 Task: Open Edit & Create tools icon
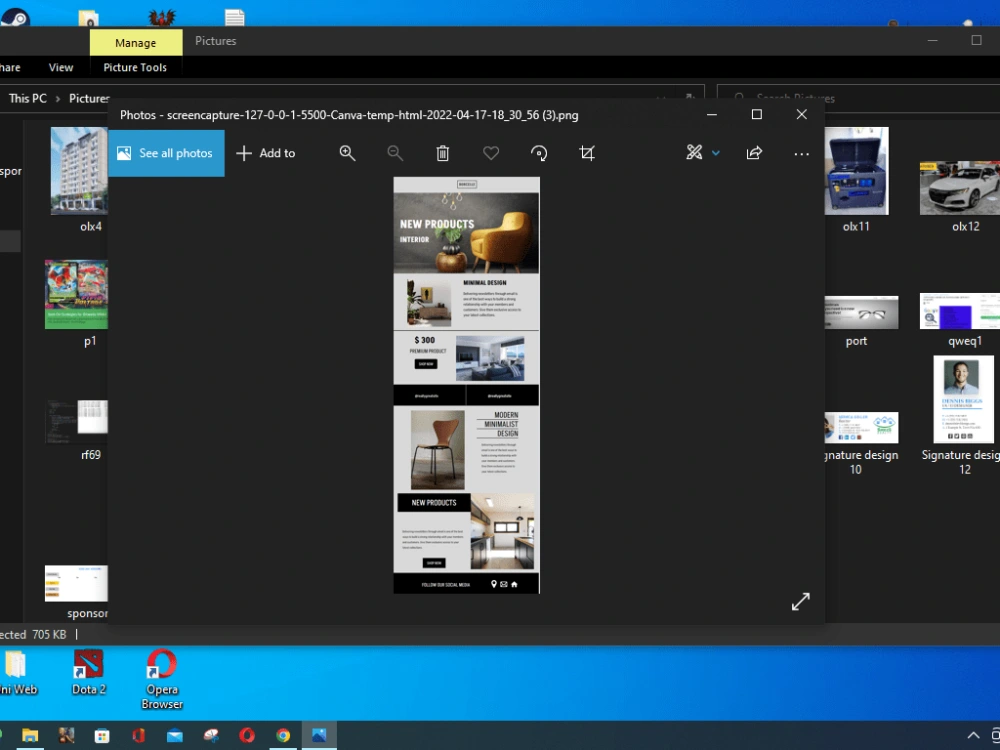pyautogui.click(x=694, y=152)
